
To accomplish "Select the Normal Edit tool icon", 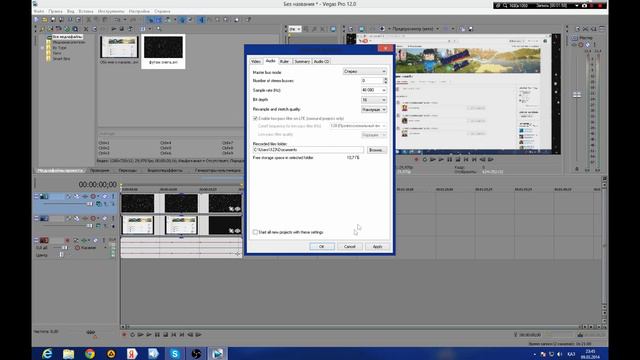I will (201, 20).
